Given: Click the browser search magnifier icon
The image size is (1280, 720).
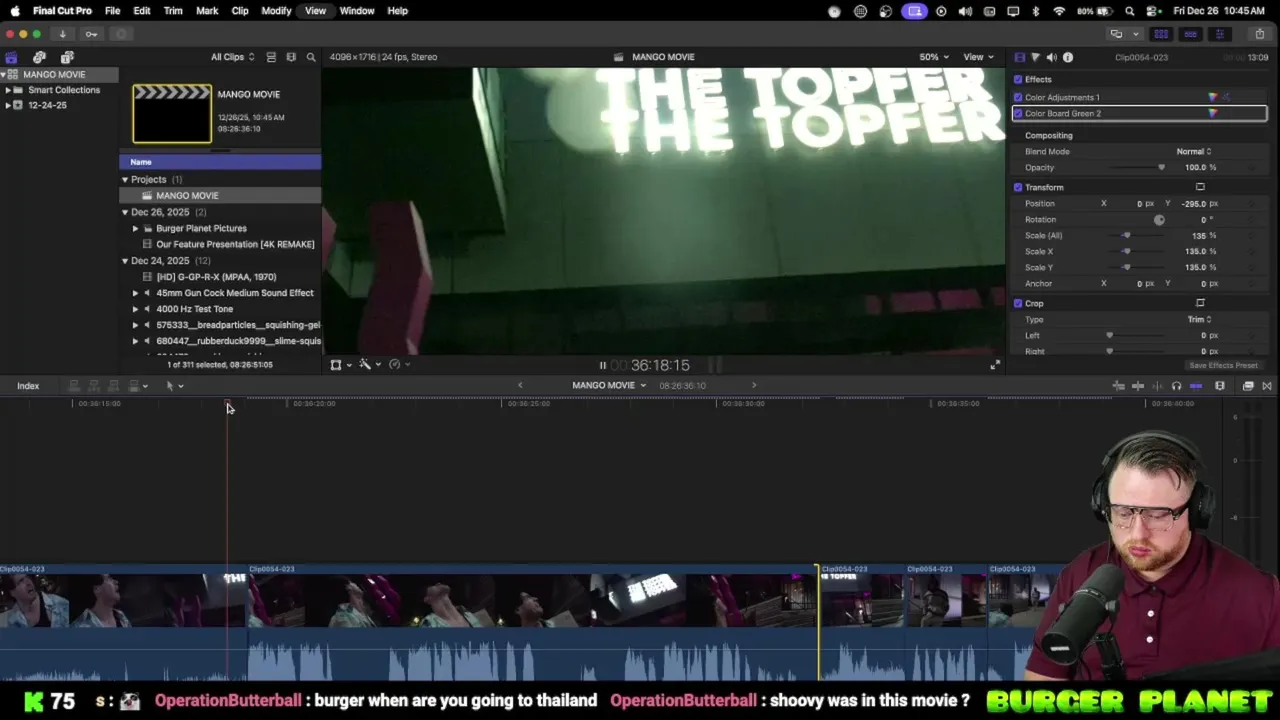Looking at the screenshot, I should click(311, 57).
